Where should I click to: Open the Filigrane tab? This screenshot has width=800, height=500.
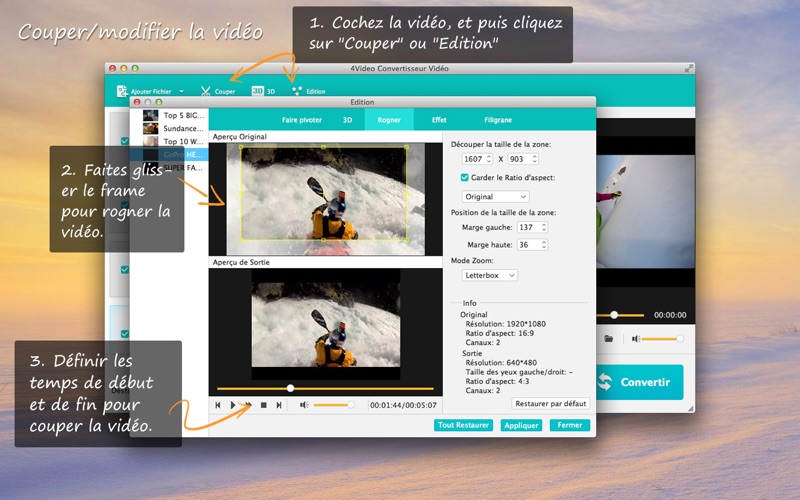tap(498, 120)
